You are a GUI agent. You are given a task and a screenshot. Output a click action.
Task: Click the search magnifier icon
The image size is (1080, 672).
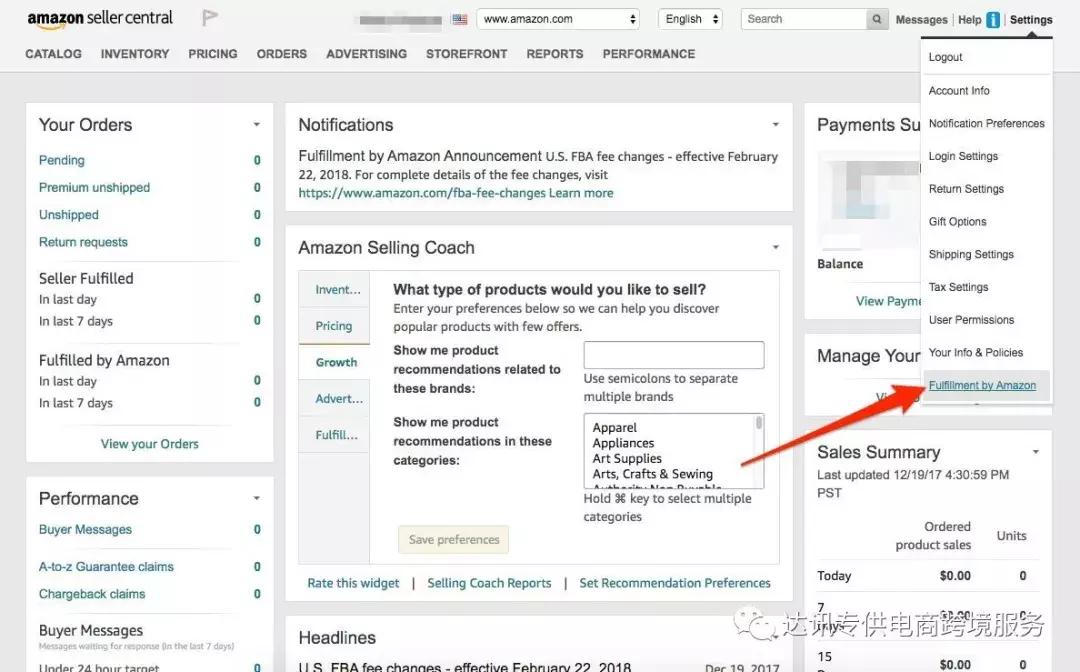coord(877,19)
